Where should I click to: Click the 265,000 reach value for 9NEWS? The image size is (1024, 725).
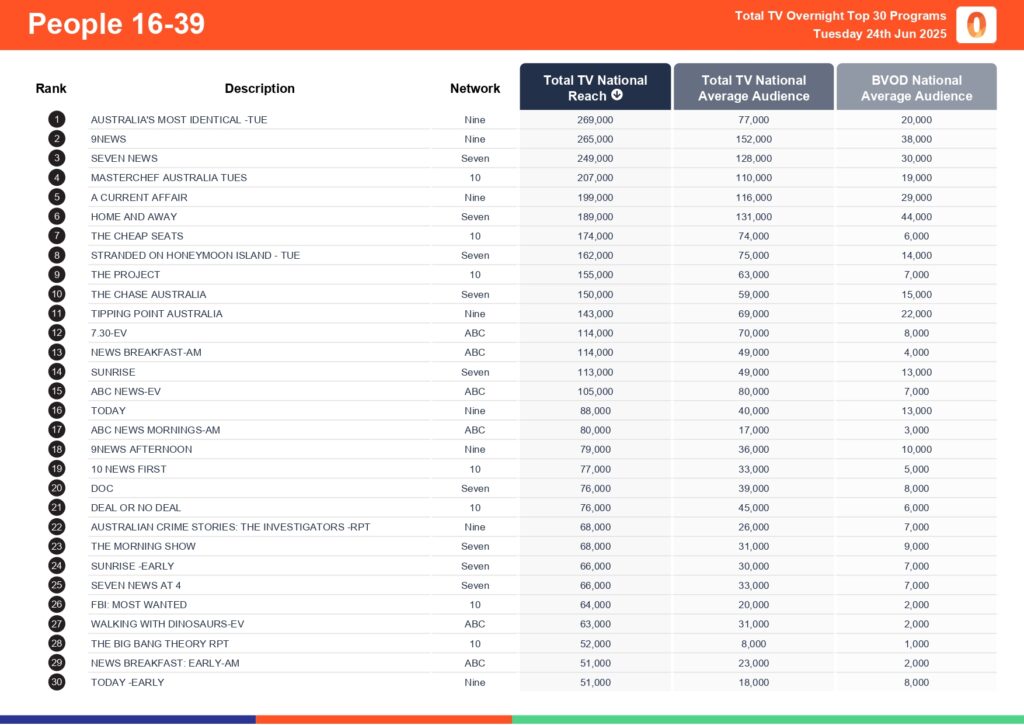pos(594,139)
